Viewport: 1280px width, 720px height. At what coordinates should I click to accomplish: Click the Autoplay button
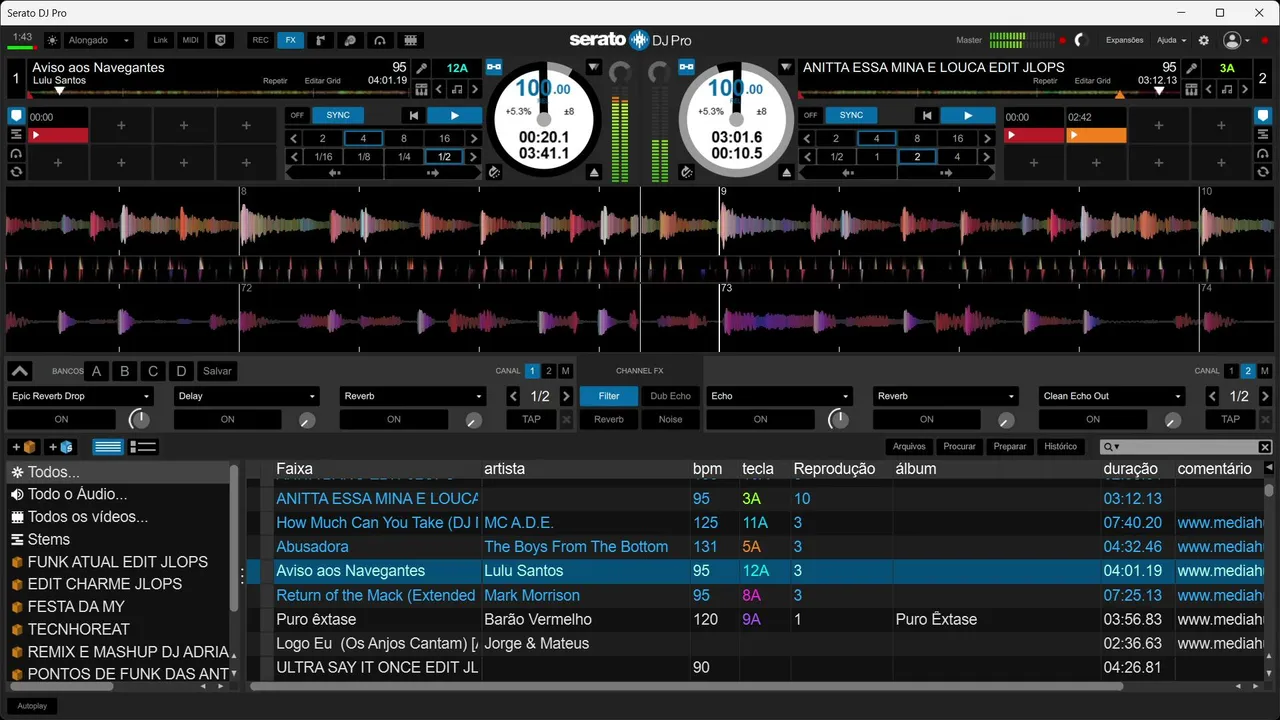[x=31, y=706]
